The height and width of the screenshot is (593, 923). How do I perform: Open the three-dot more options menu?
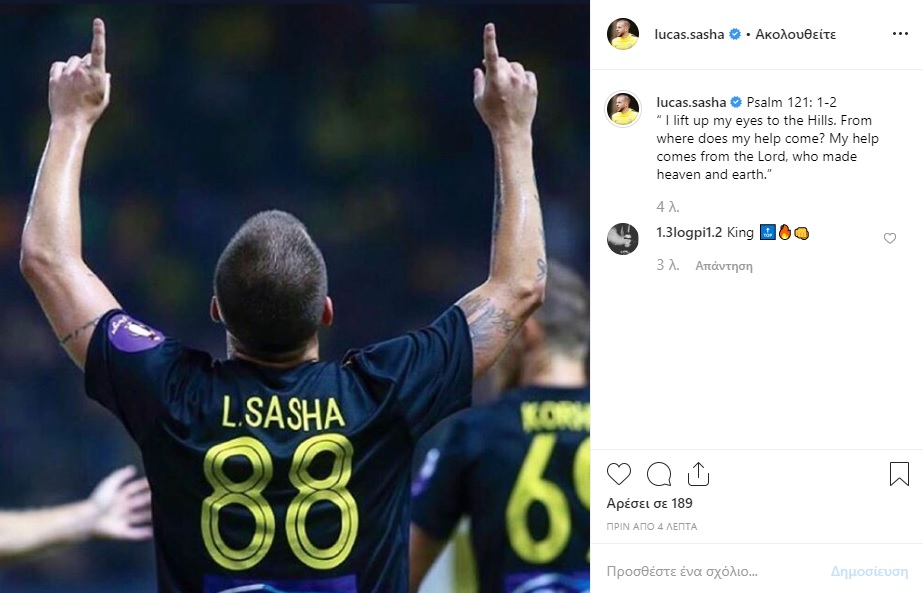(x=900, y=34)
